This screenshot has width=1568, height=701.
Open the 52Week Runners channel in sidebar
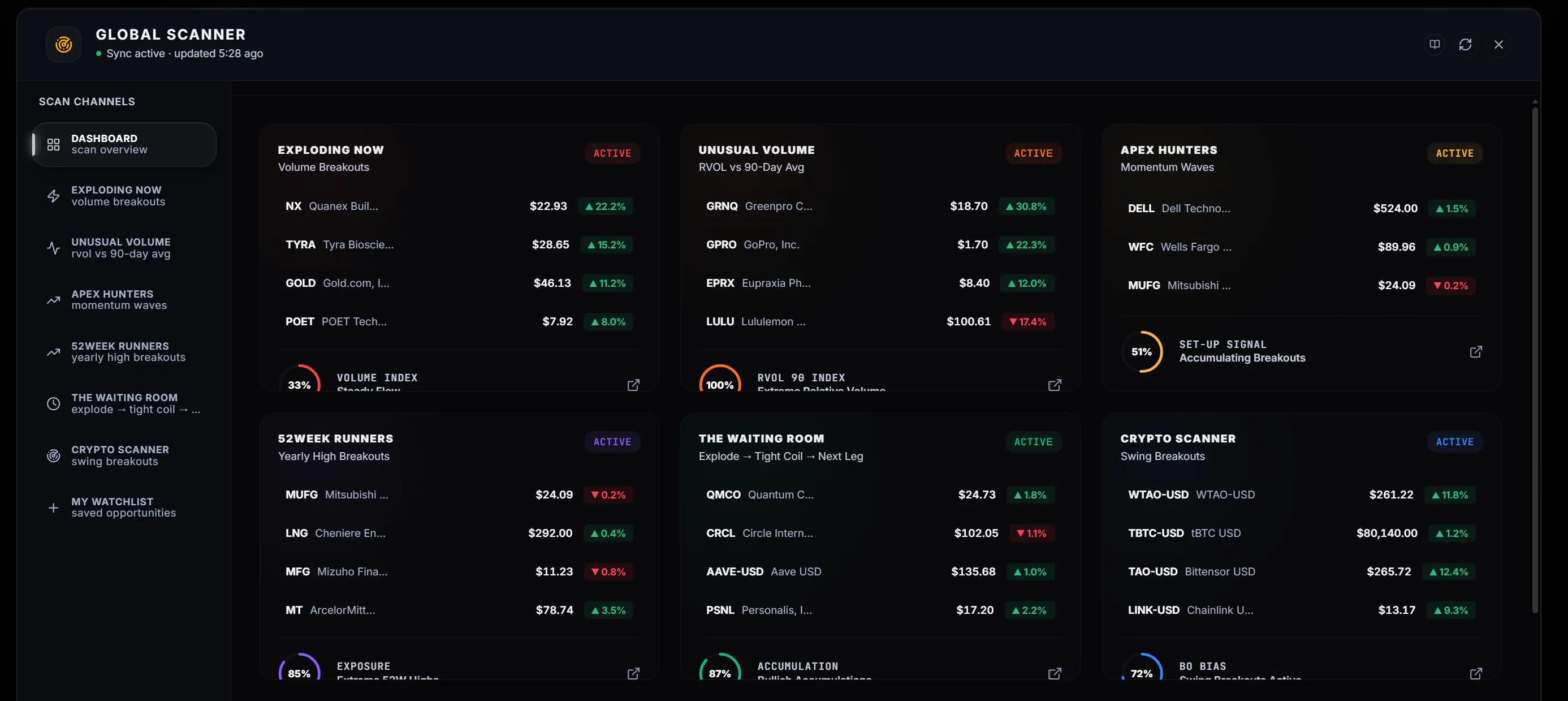tap(124, 351)
